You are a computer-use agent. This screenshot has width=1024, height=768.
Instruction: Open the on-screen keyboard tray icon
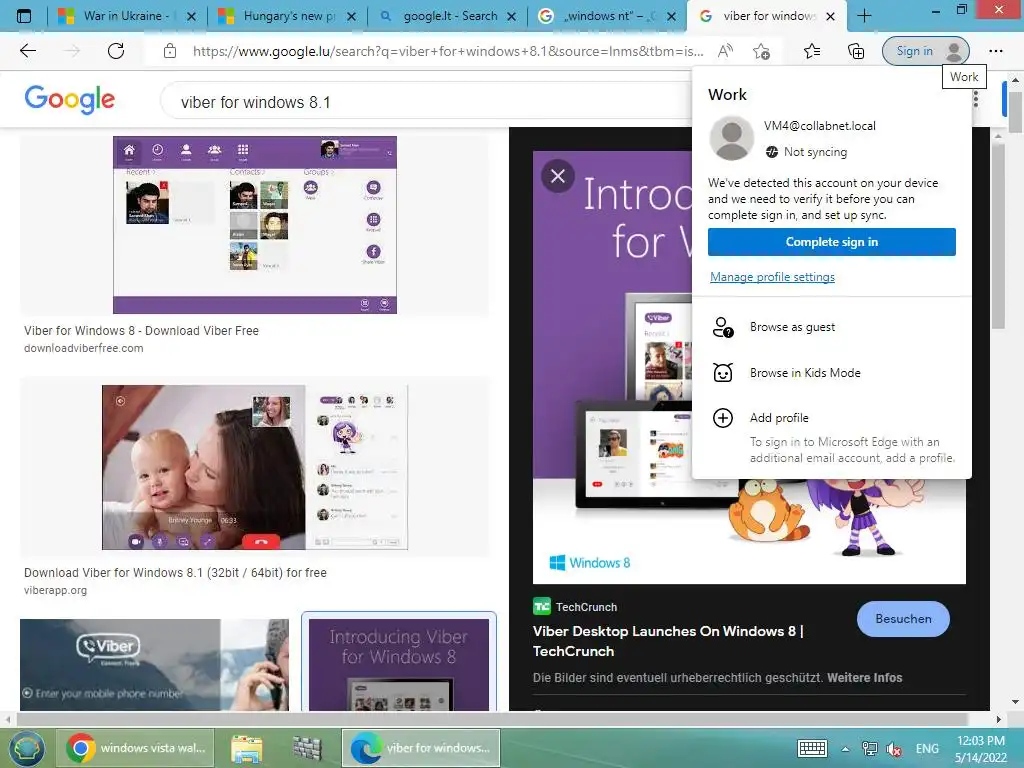(812, 748)
